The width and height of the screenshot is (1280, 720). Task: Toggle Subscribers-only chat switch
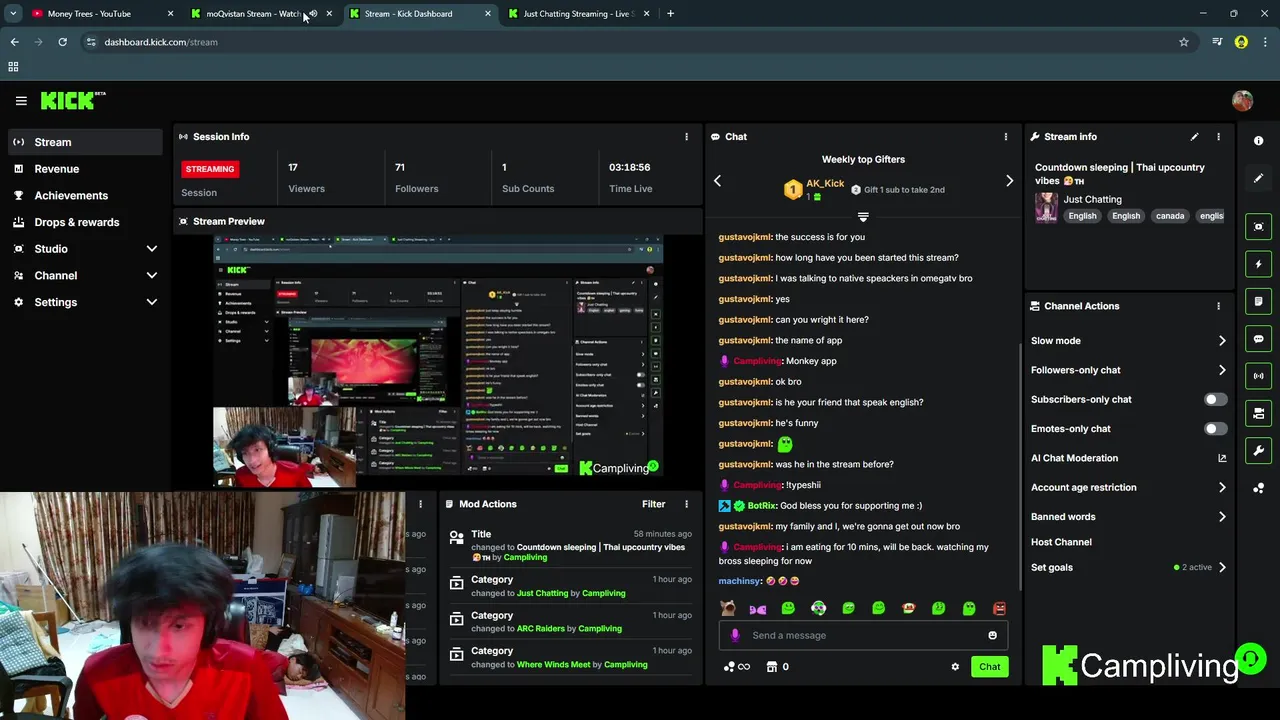tap(1215, 399)
